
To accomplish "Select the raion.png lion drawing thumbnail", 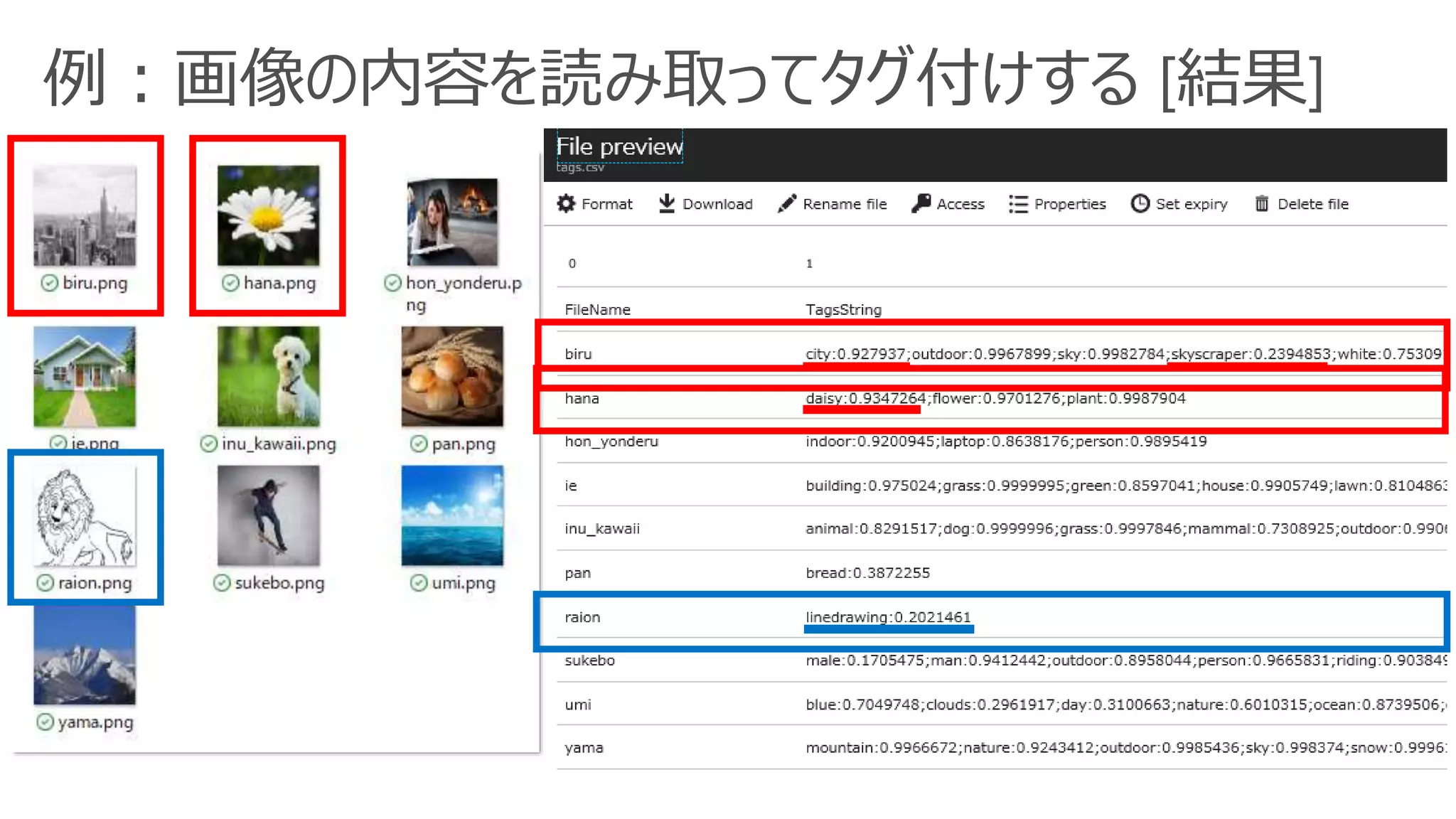I will (85, 516).
